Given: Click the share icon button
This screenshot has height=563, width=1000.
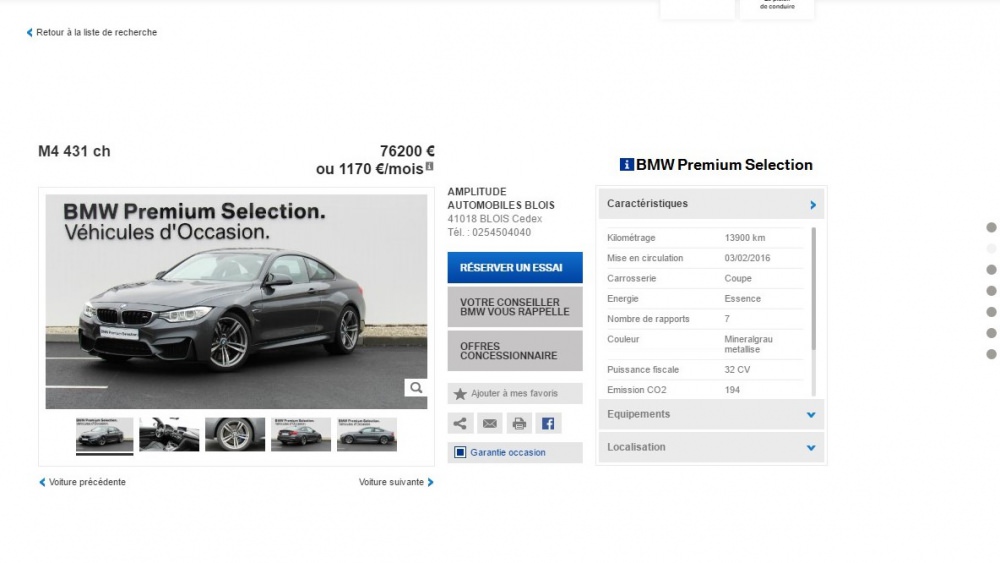Looking at the screenshot, I should [460, 423].
